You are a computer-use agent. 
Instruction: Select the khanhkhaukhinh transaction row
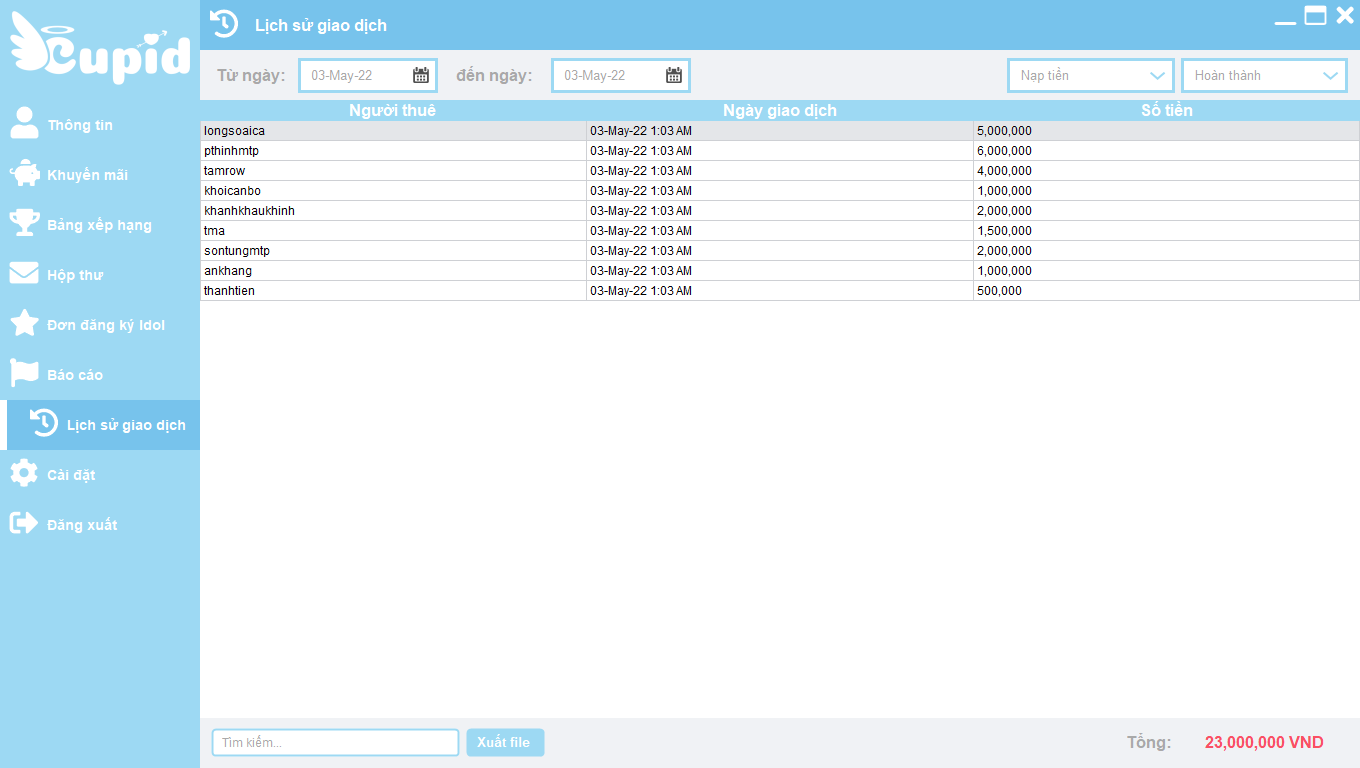pos(392,211)
